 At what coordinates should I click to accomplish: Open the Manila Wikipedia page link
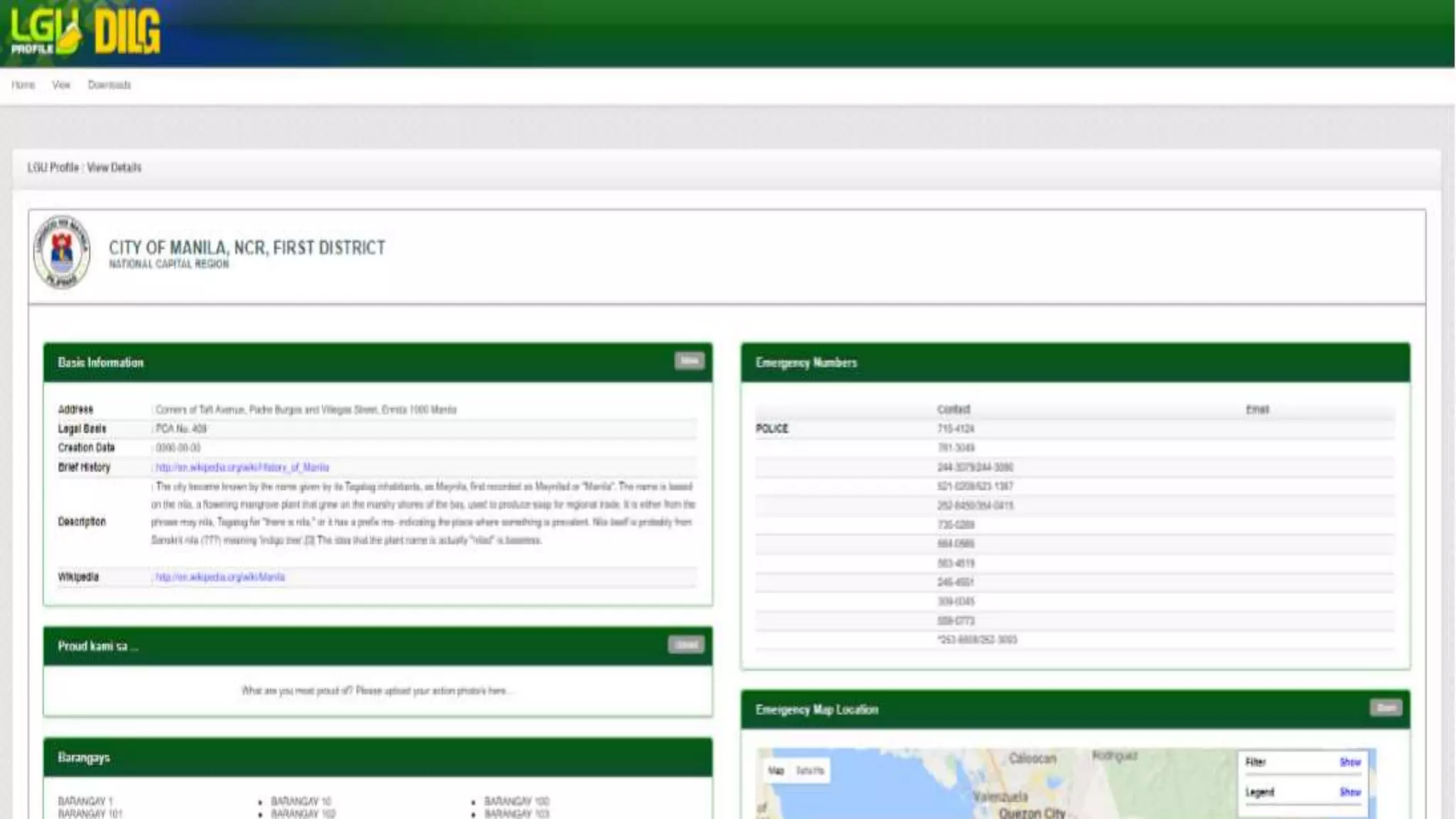pos(220,577)
